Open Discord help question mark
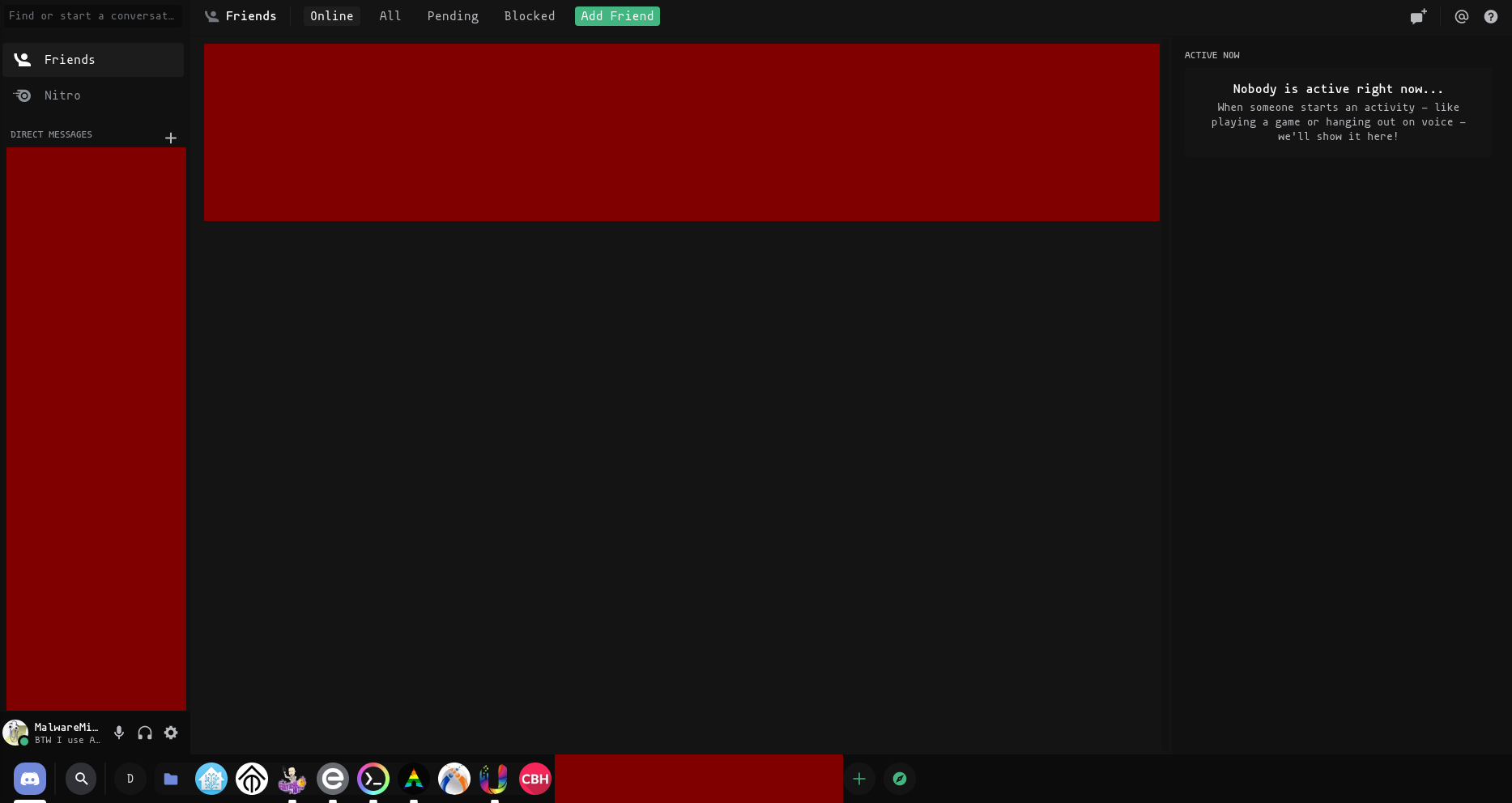1512x803 pixels. 1491,16
